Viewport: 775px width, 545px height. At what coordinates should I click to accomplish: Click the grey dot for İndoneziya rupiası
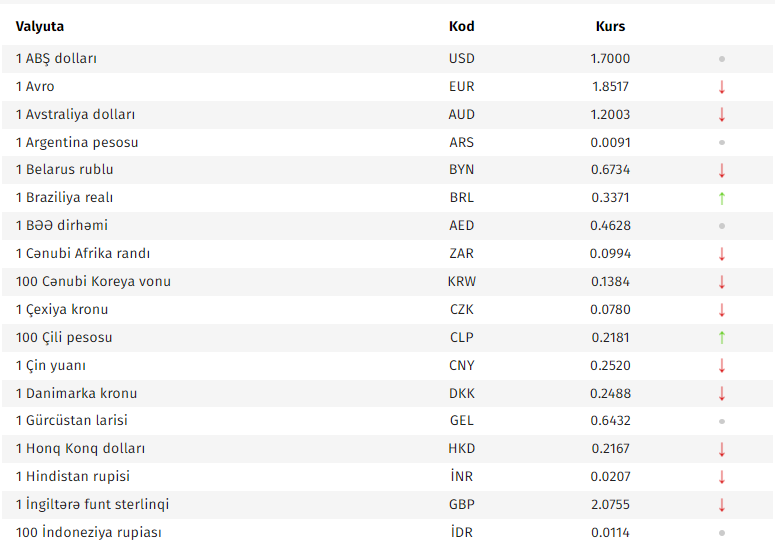point(721,533)
